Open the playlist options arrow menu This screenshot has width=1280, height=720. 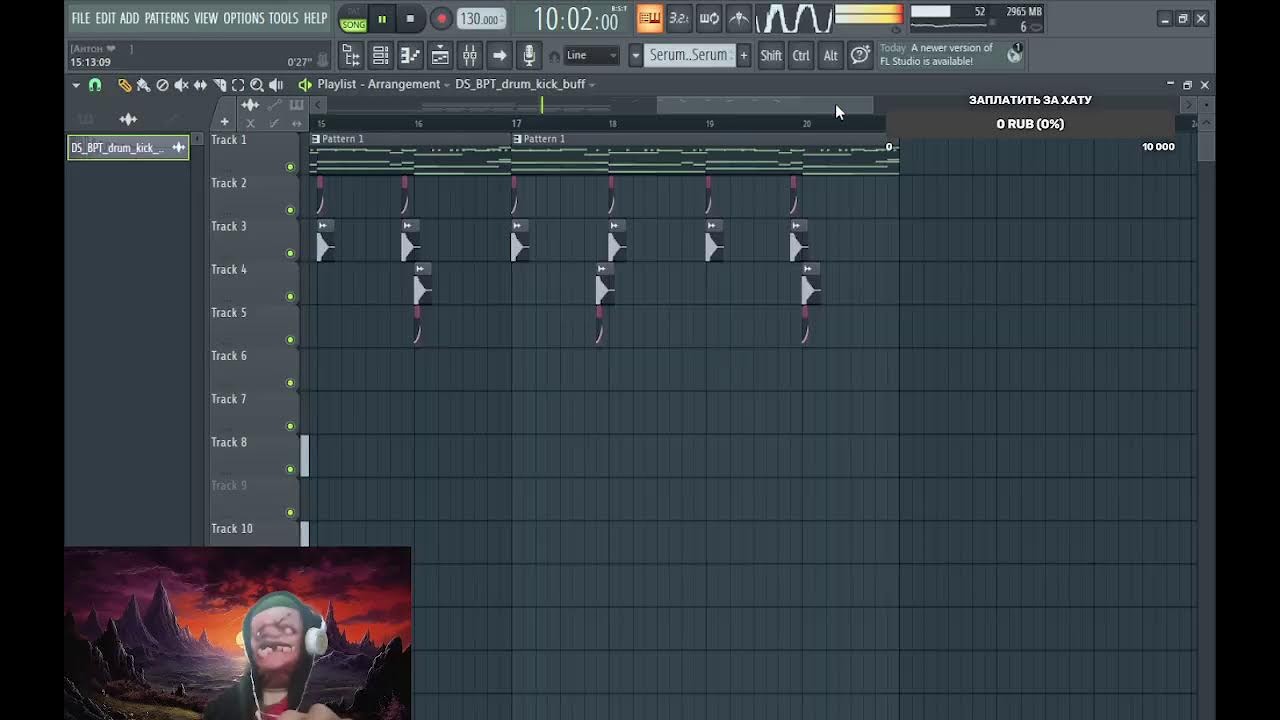click(76, 85)
